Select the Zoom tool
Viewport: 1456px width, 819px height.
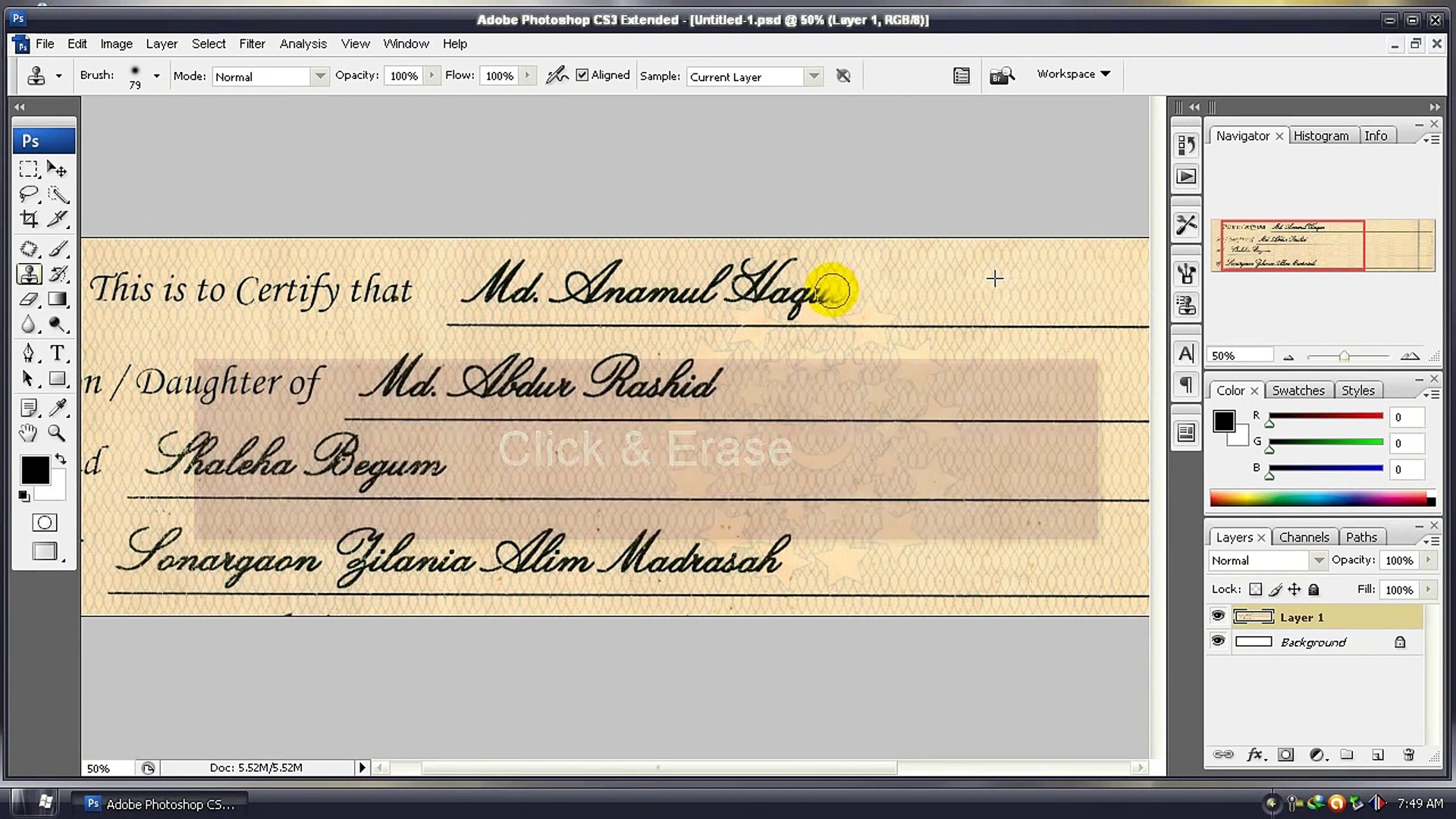click(56, 432)
